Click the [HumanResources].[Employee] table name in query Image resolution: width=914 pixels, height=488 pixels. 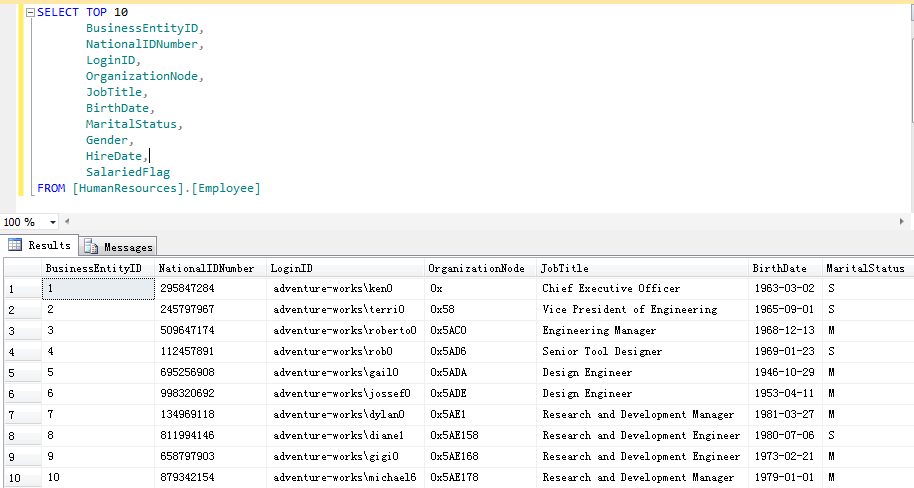pos(166,188)
